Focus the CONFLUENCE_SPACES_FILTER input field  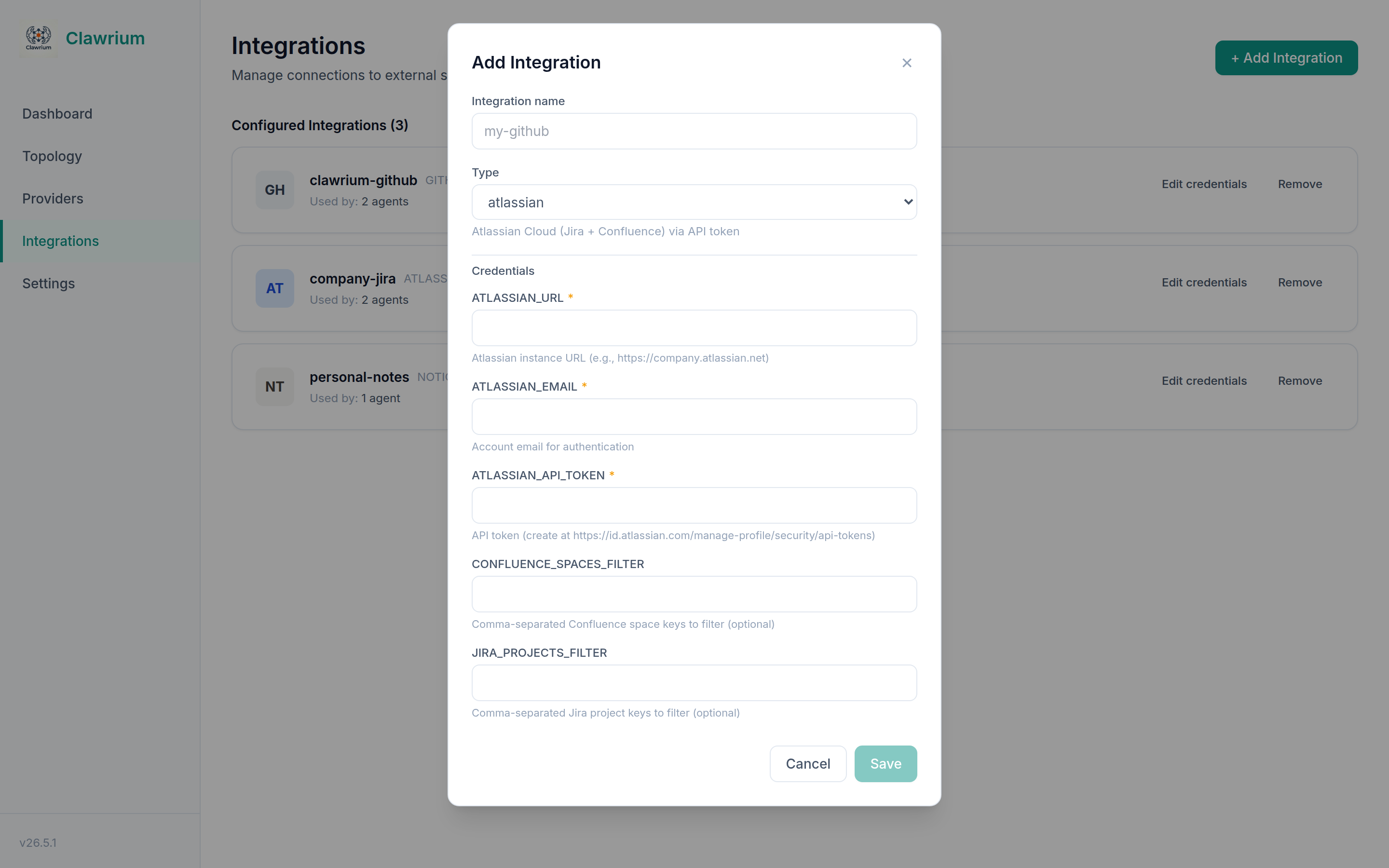[x=694, y=594]
